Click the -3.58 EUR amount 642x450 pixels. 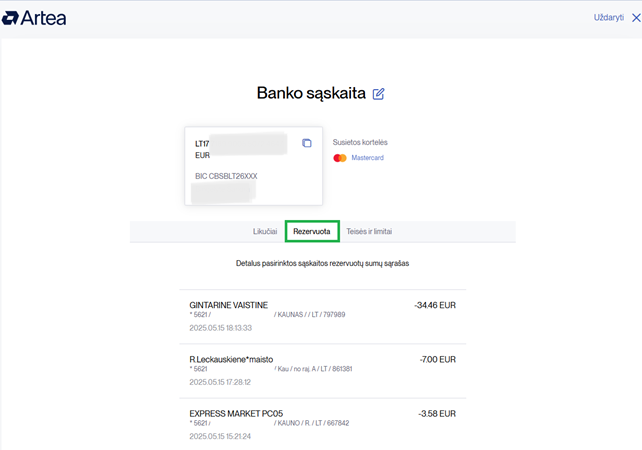click(437, 414)
